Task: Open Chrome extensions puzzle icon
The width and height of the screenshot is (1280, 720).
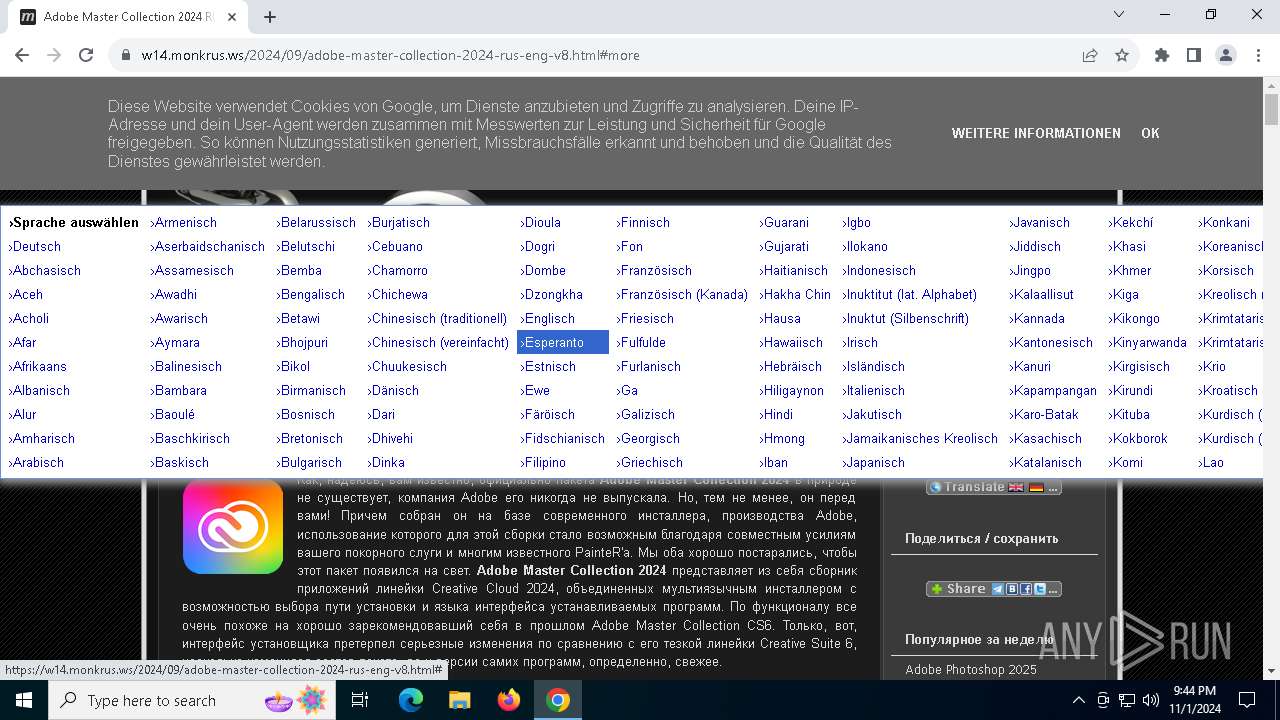Action: click(x=1162, y=56)
